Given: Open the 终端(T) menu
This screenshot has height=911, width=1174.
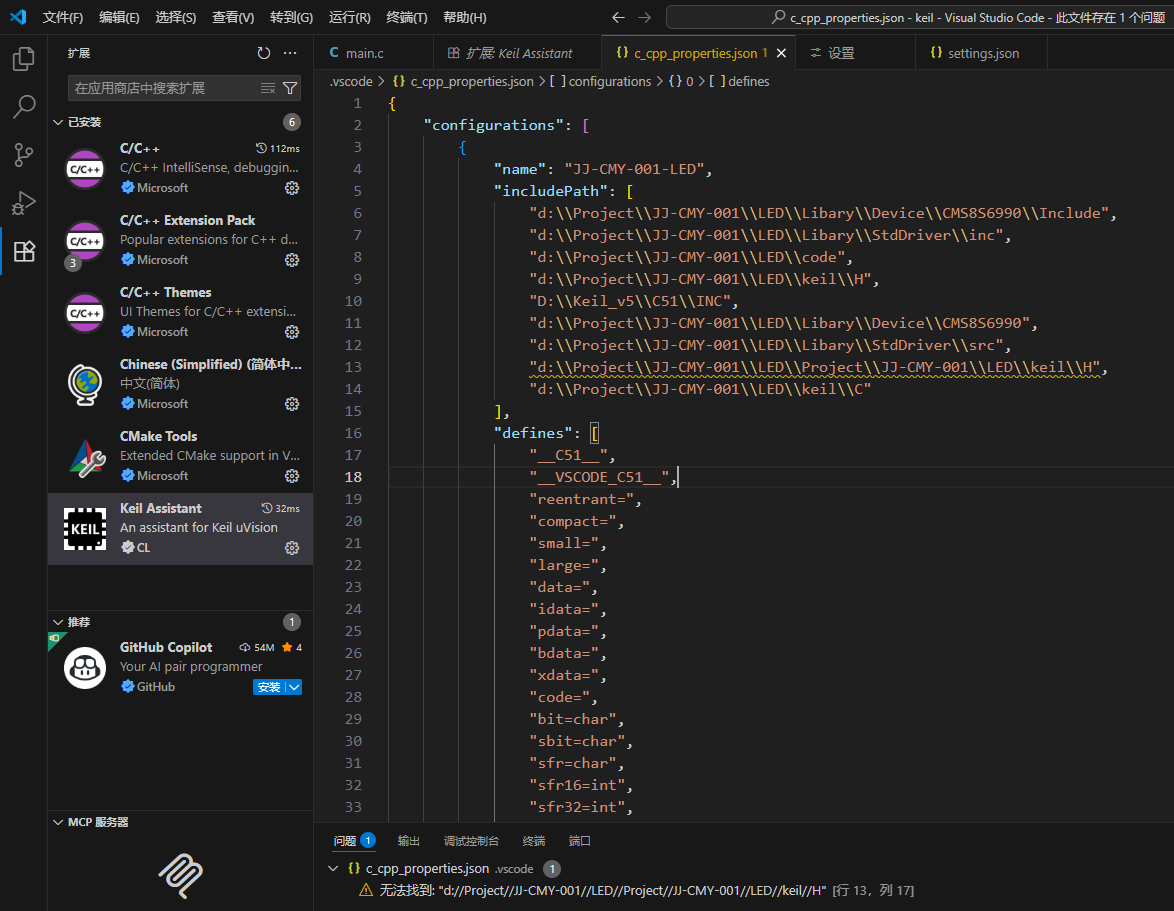Looking at the screenshot, I should click(x=406, y=17).
